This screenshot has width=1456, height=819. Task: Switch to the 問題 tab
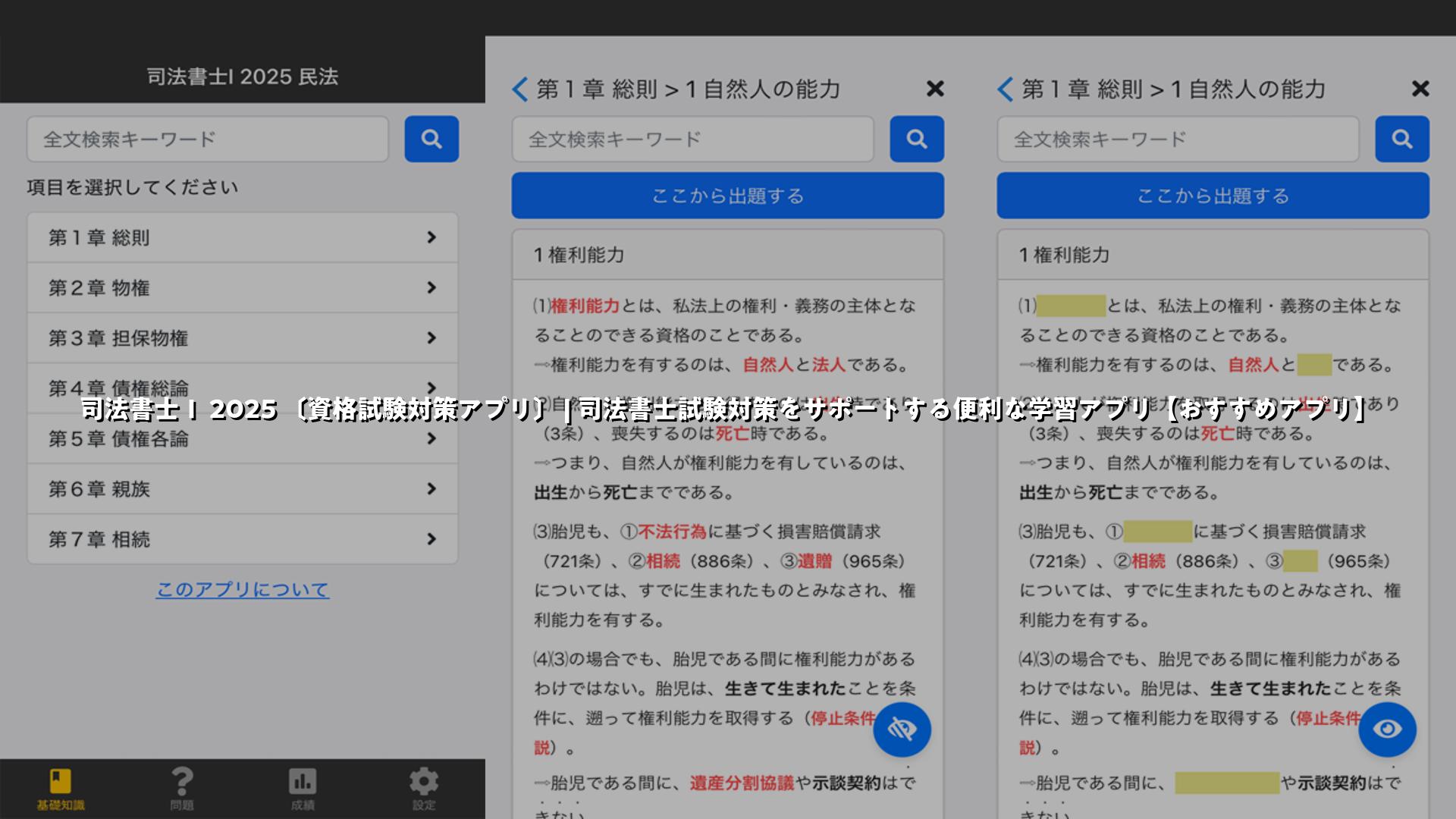182,789
